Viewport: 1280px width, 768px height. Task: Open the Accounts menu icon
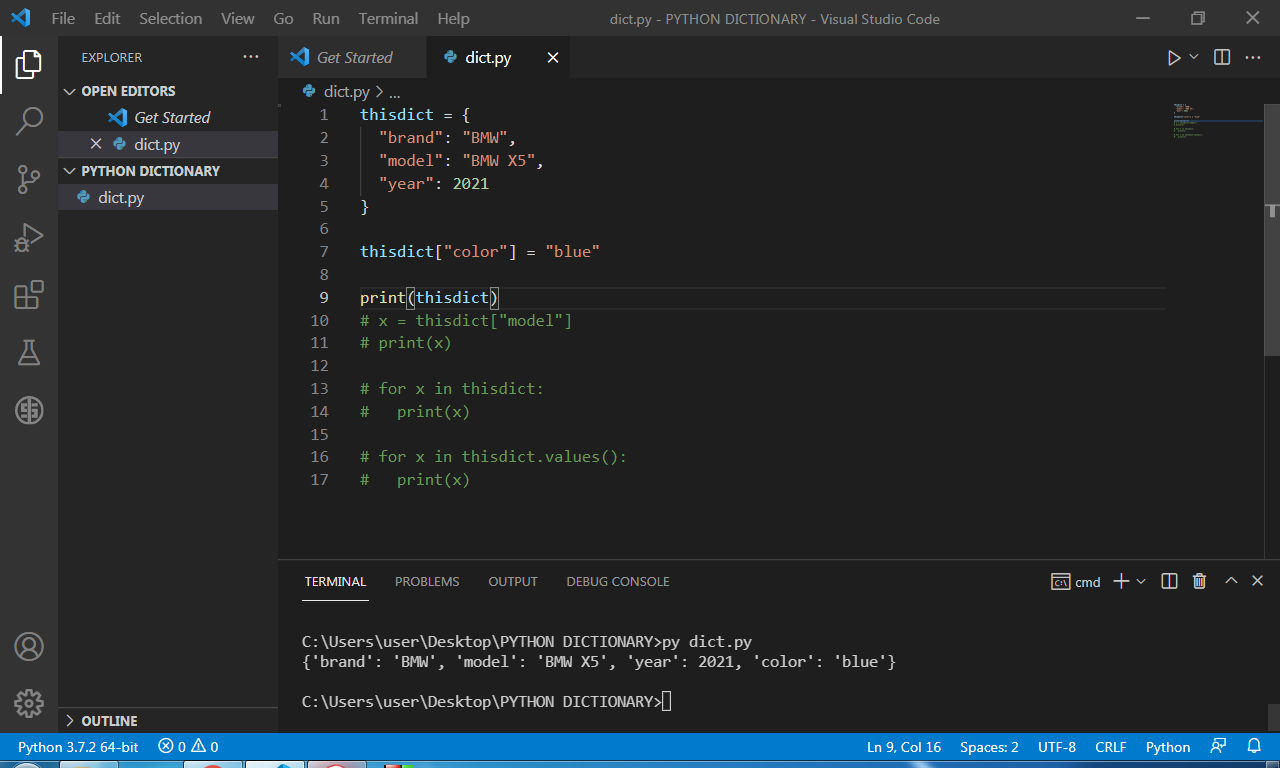pyautogui.click(x=29, y=646)
